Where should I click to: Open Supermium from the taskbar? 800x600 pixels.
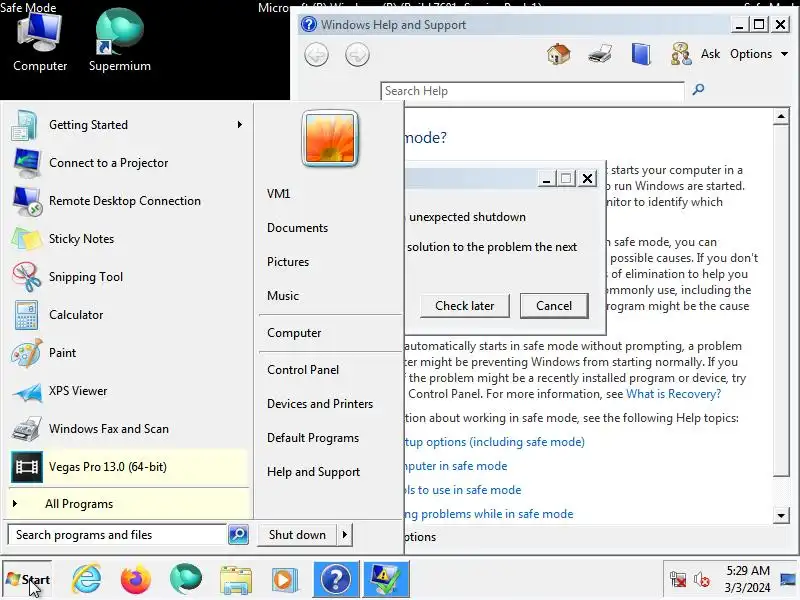pyautogui.click(x=185, y=580)
